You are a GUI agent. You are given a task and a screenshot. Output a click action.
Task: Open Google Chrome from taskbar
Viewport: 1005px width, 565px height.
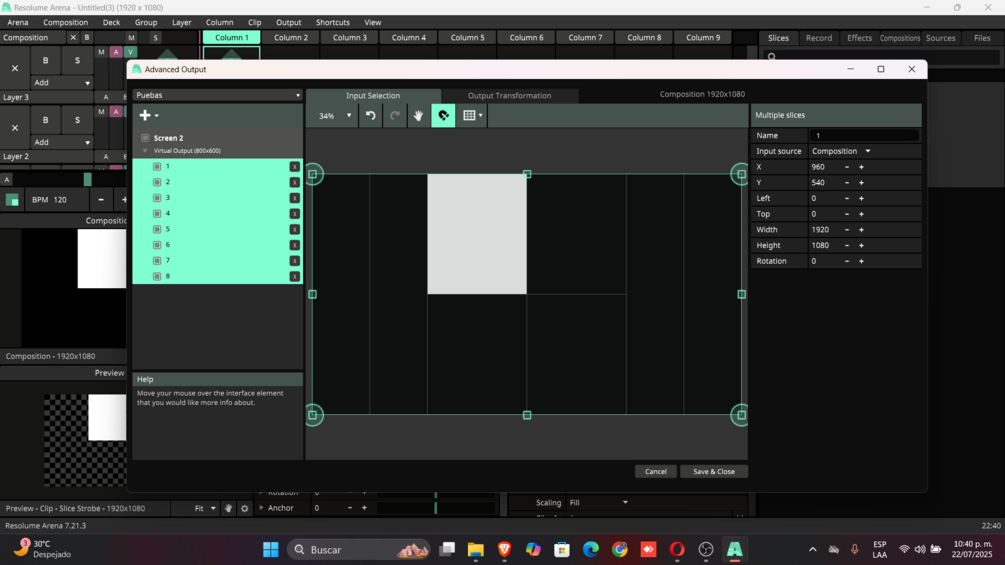tap(620, 550)
